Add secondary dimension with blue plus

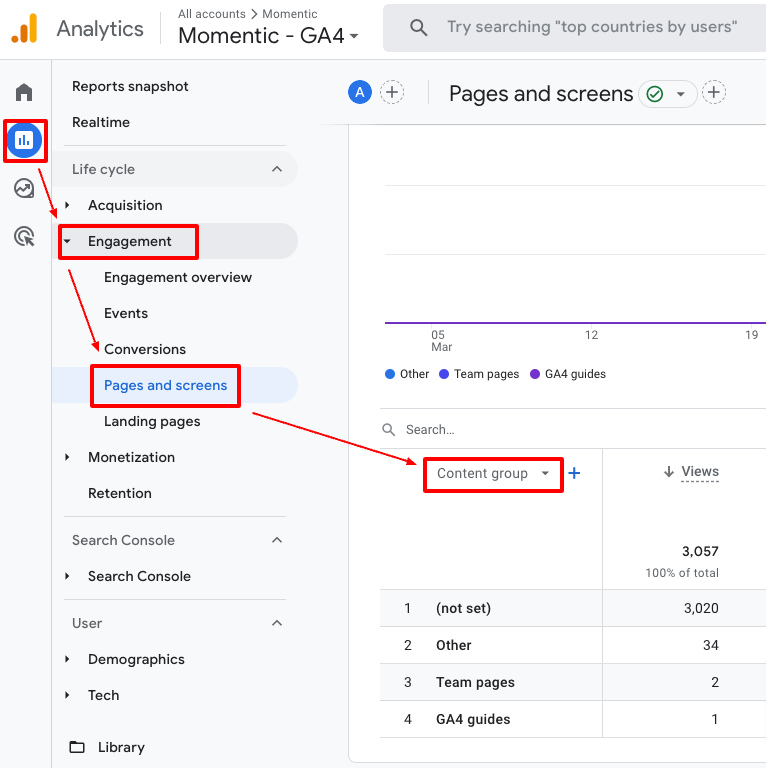pyautogui.click(x=574, y=473)
